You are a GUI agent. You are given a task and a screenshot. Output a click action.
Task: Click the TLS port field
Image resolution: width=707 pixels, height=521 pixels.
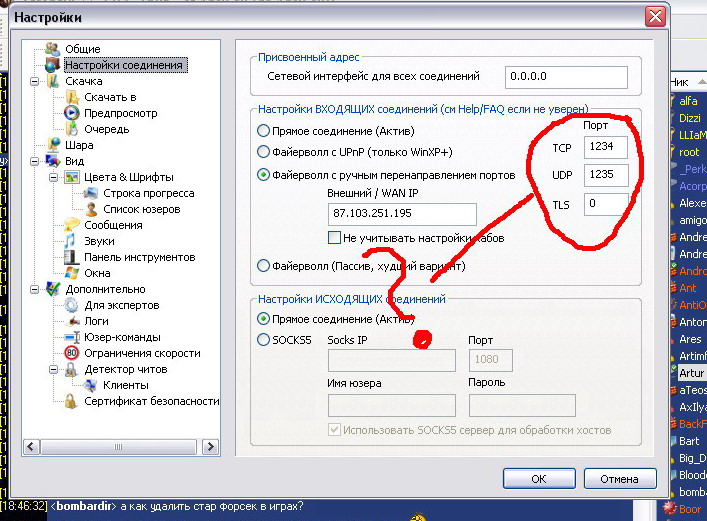pos(606,204)
